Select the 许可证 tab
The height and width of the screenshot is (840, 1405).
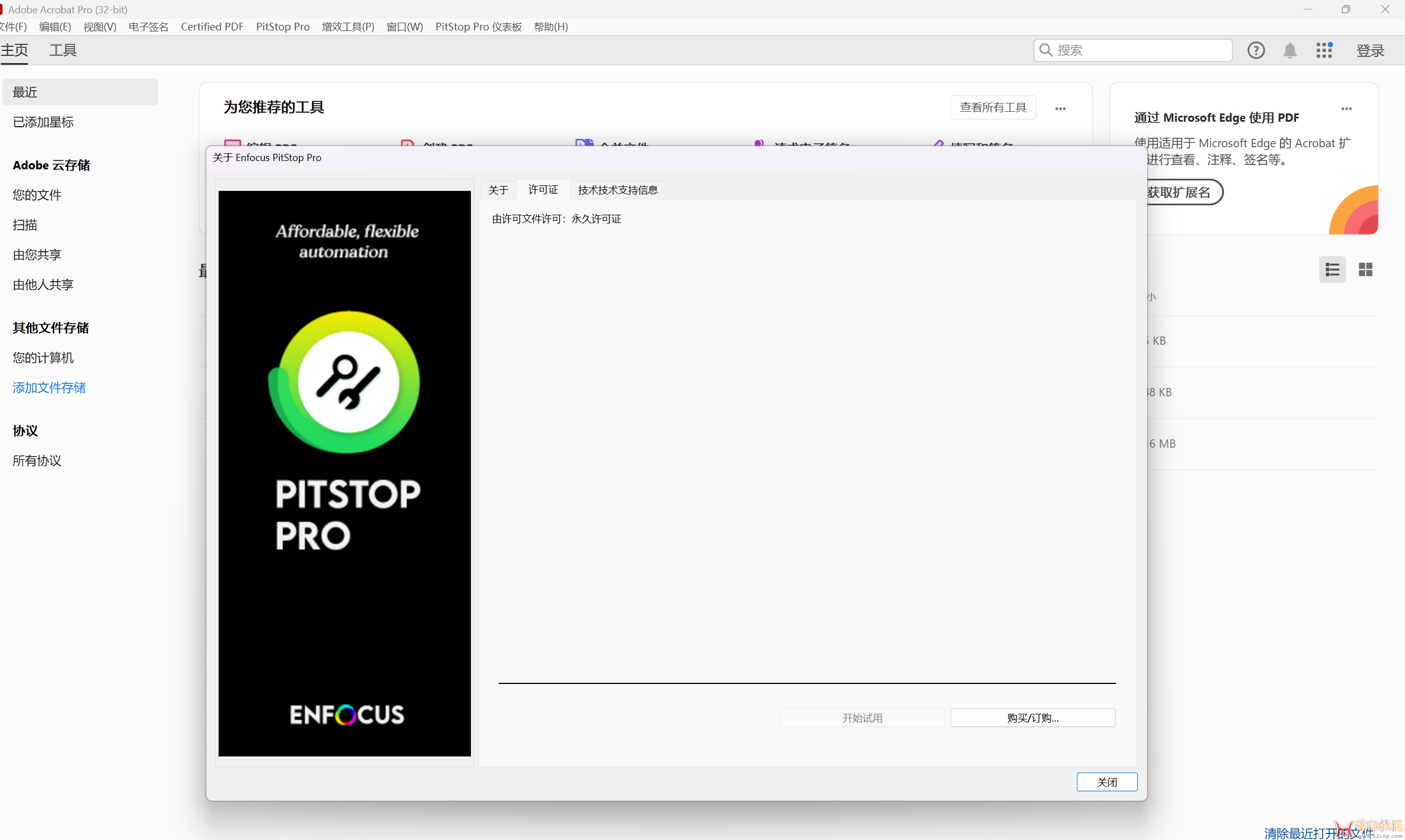click(543, 190)
